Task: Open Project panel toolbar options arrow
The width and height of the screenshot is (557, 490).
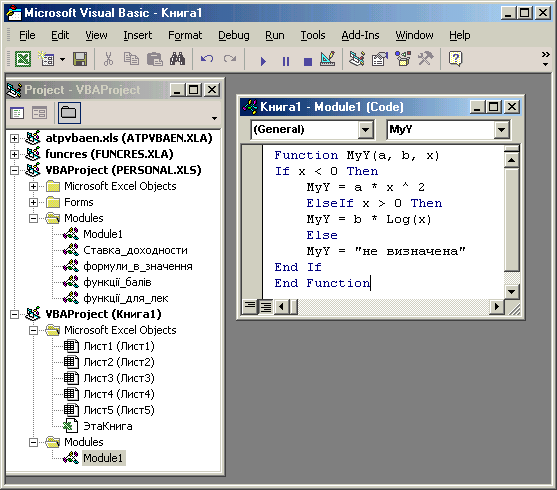Action: tap(214, 118)
